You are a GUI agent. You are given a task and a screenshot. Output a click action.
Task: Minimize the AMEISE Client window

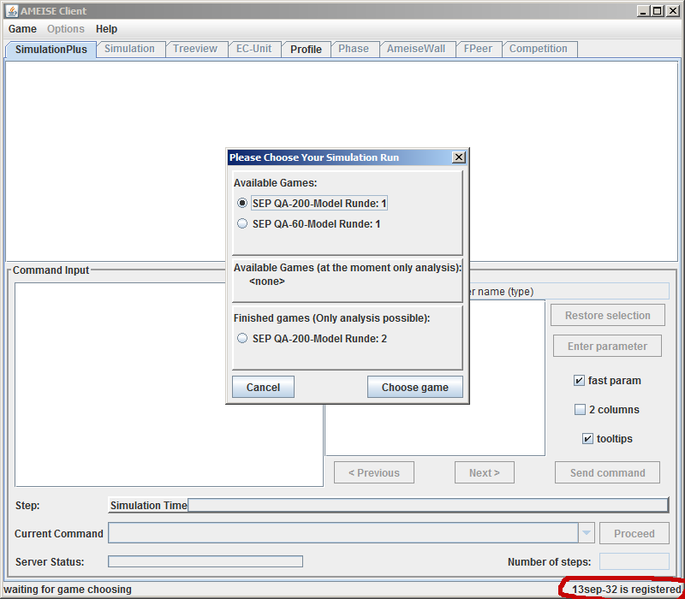(642, 11)
